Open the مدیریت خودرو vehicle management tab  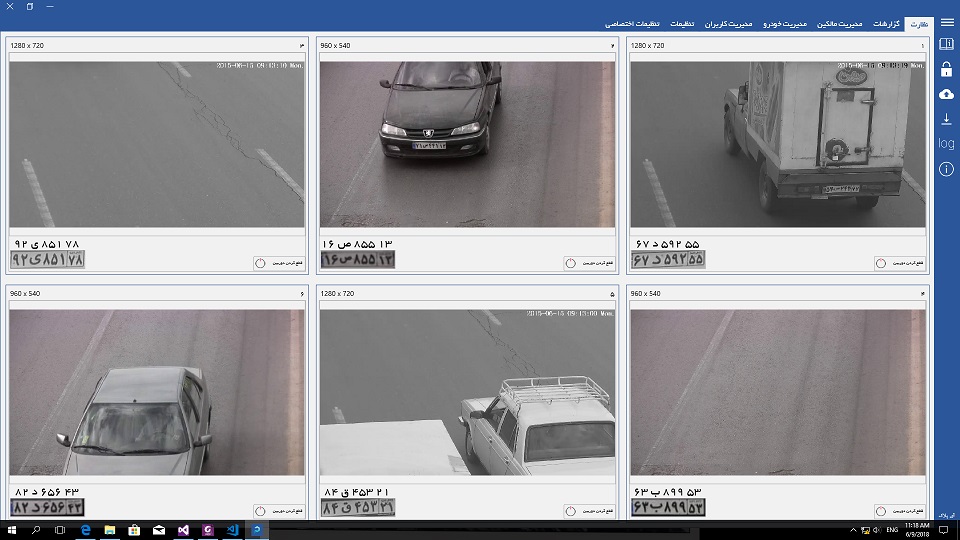(785, 24)
